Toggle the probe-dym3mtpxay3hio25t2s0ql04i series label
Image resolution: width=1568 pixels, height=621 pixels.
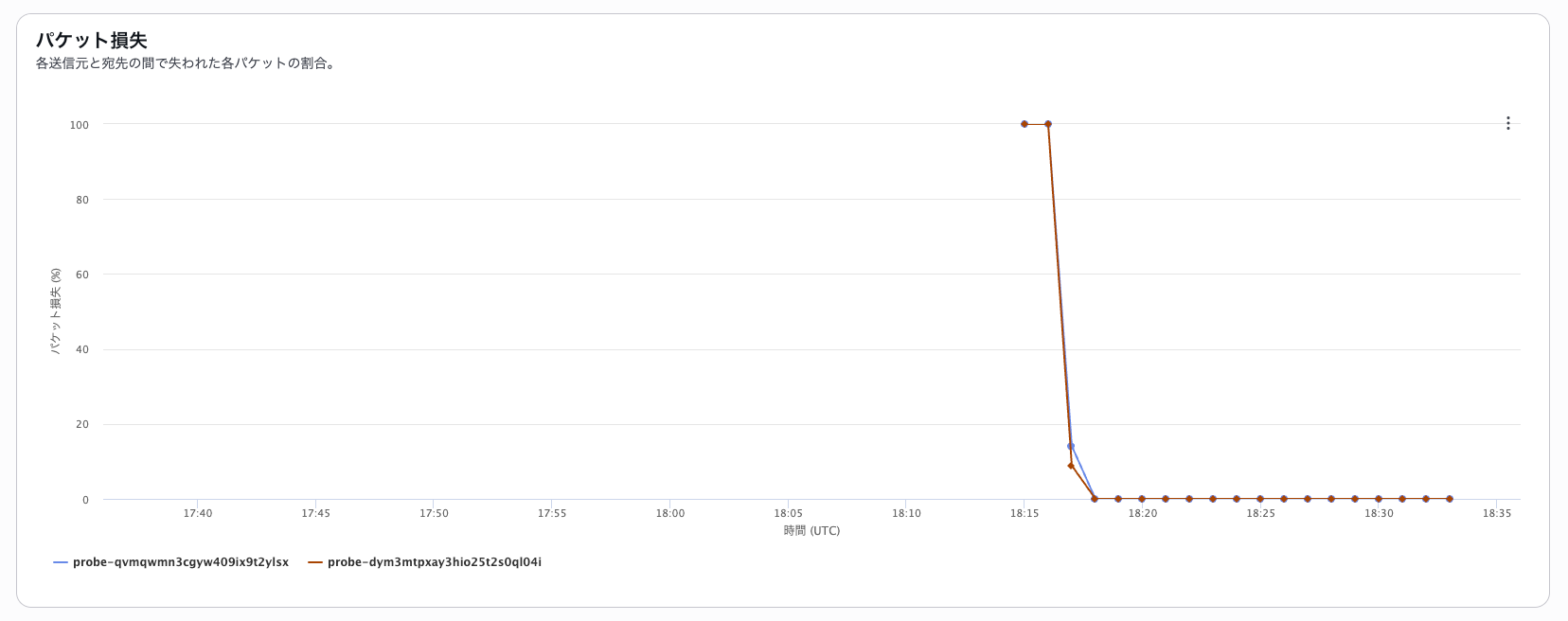[x=435, y=562]
